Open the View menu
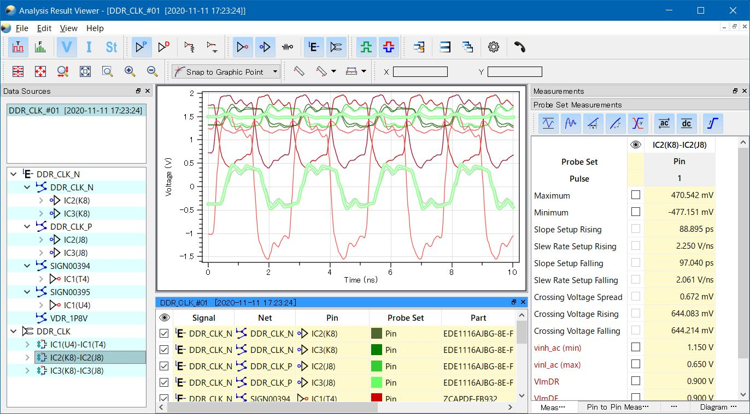The width and height of the screenshot is (750, 414). click(x=68, y=28)
